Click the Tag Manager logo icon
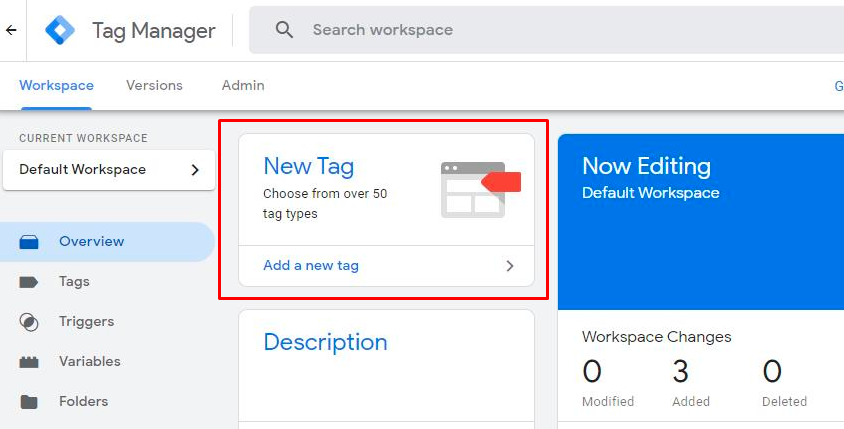 pos(60,30)
